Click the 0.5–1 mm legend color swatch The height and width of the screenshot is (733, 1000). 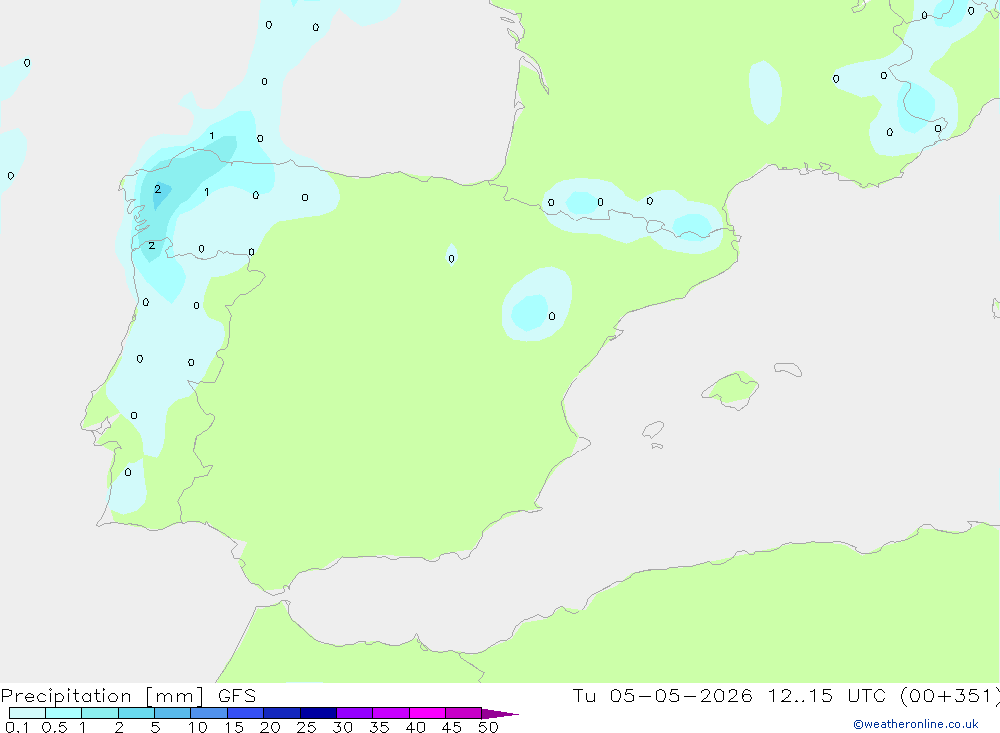(x=64, y=713)
